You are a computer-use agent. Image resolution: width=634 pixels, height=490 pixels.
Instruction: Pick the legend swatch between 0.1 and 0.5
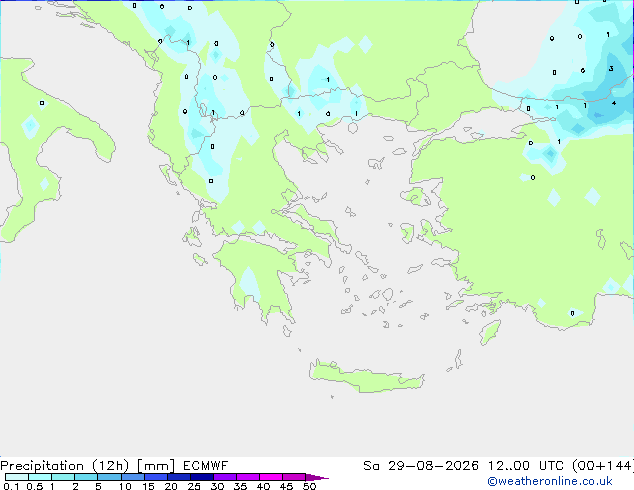click(x=17, y=477)
